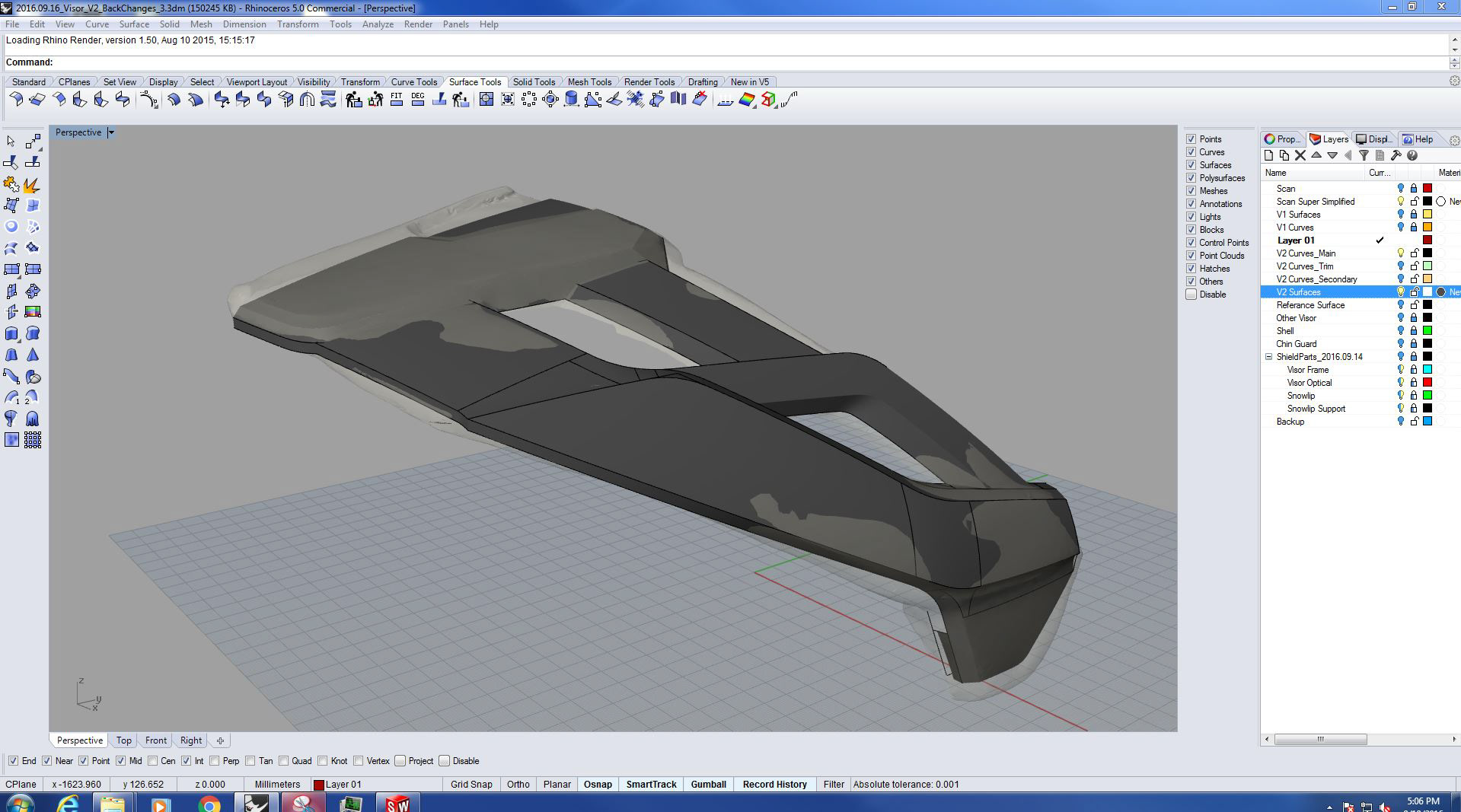Click the green color swatch of Shell layer
This screenshot has height=812, width=1461.
pyautogui.click(x=1428, y=331)
